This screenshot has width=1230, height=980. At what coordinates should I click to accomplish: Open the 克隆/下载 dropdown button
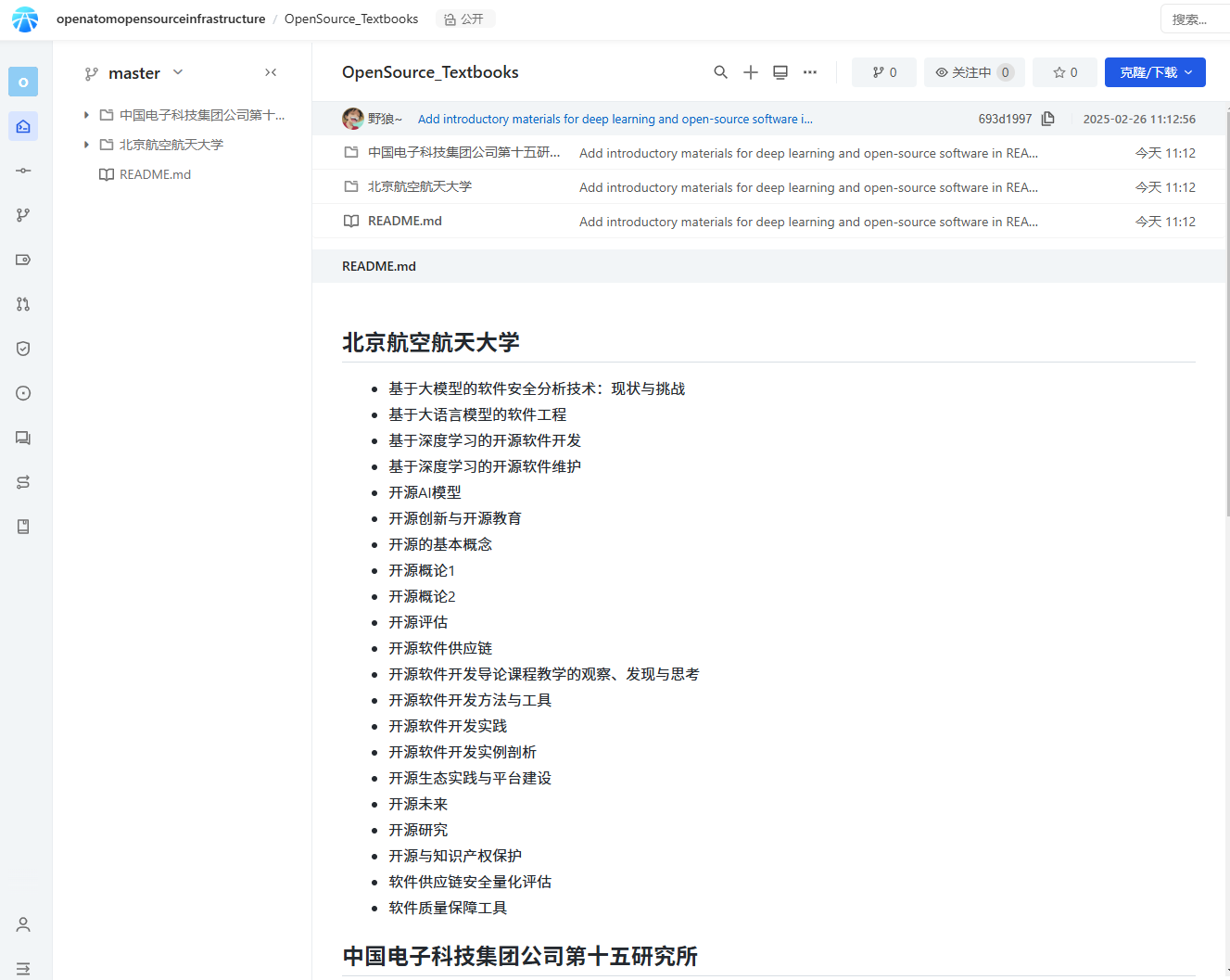tap(1154, 72)
